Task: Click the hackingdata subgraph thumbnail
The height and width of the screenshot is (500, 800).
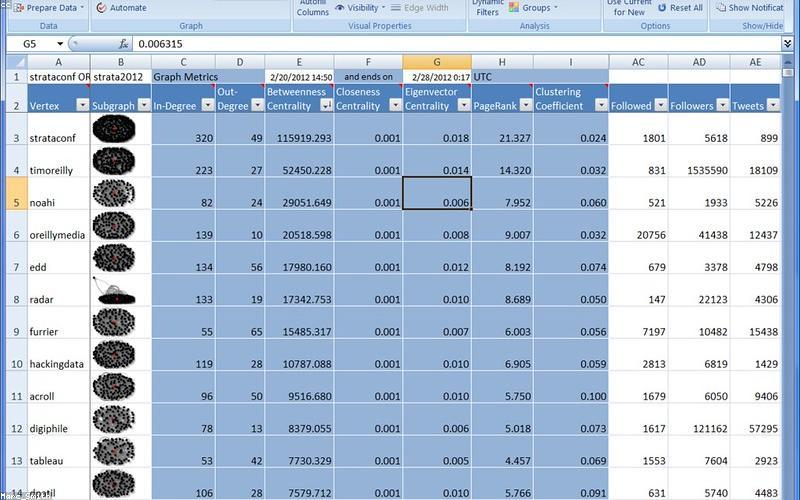Action: click(114, 354)
